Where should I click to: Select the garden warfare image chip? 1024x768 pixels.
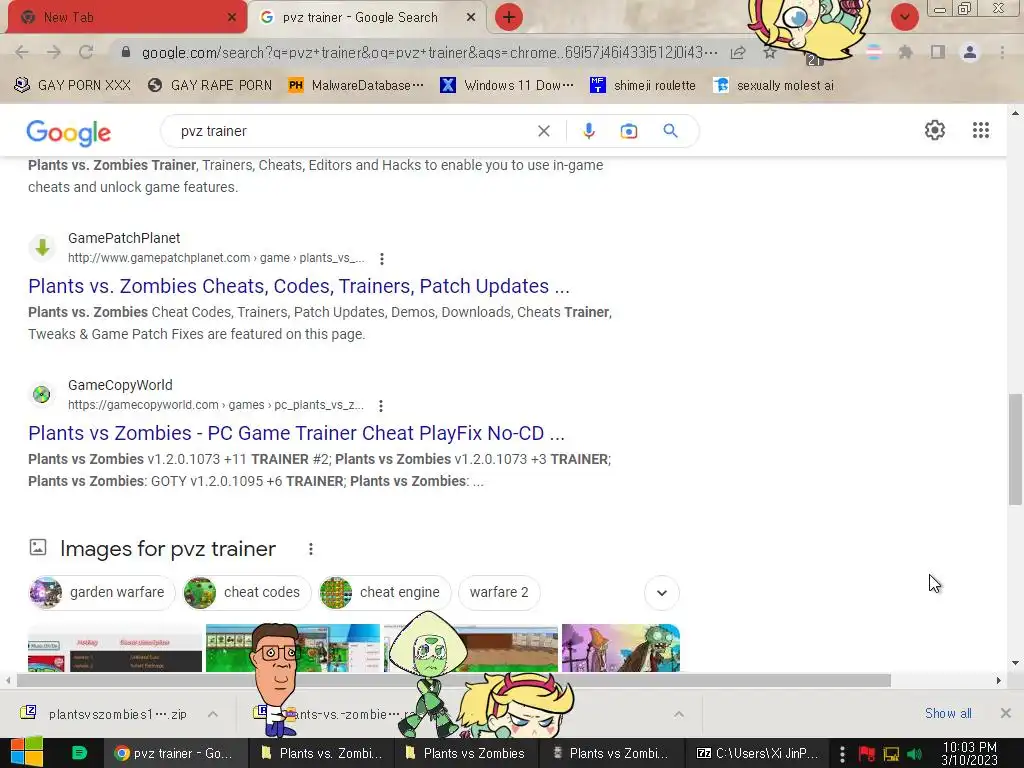coord(102,592)
